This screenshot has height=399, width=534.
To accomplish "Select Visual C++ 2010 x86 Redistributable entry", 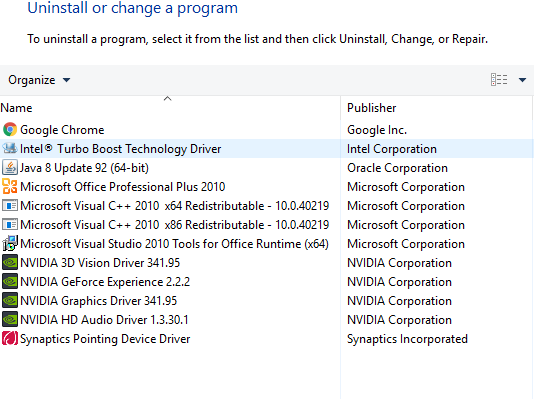I will (x=175, y=225).
